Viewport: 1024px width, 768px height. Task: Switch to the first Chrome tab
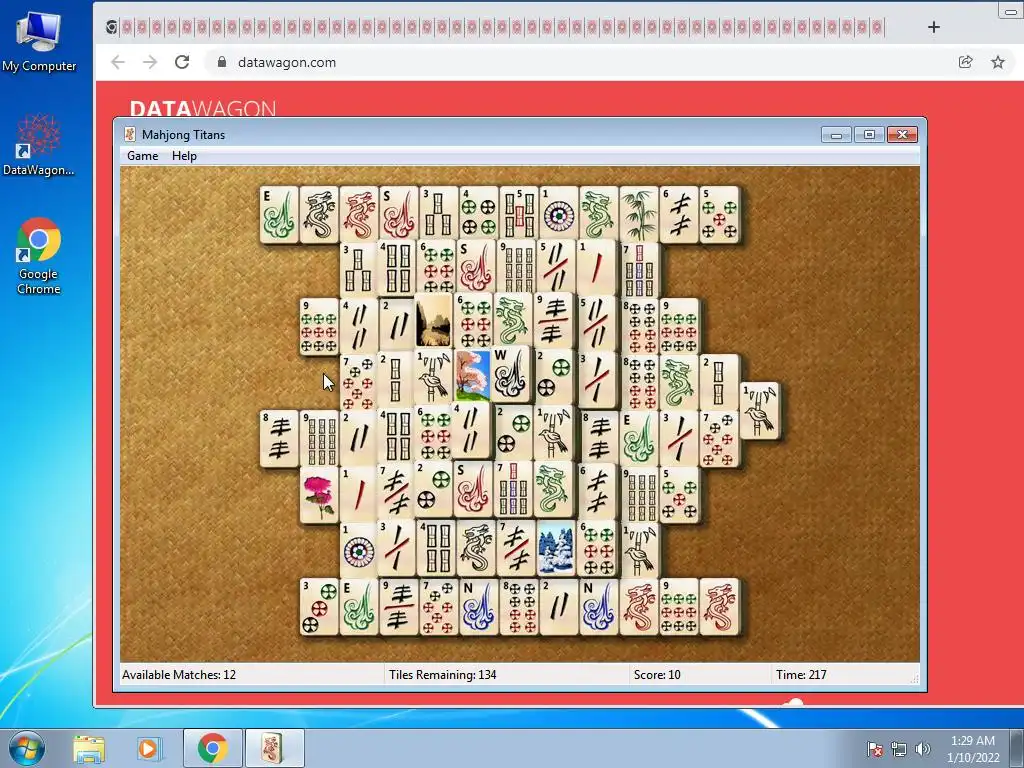click(112, 27)
